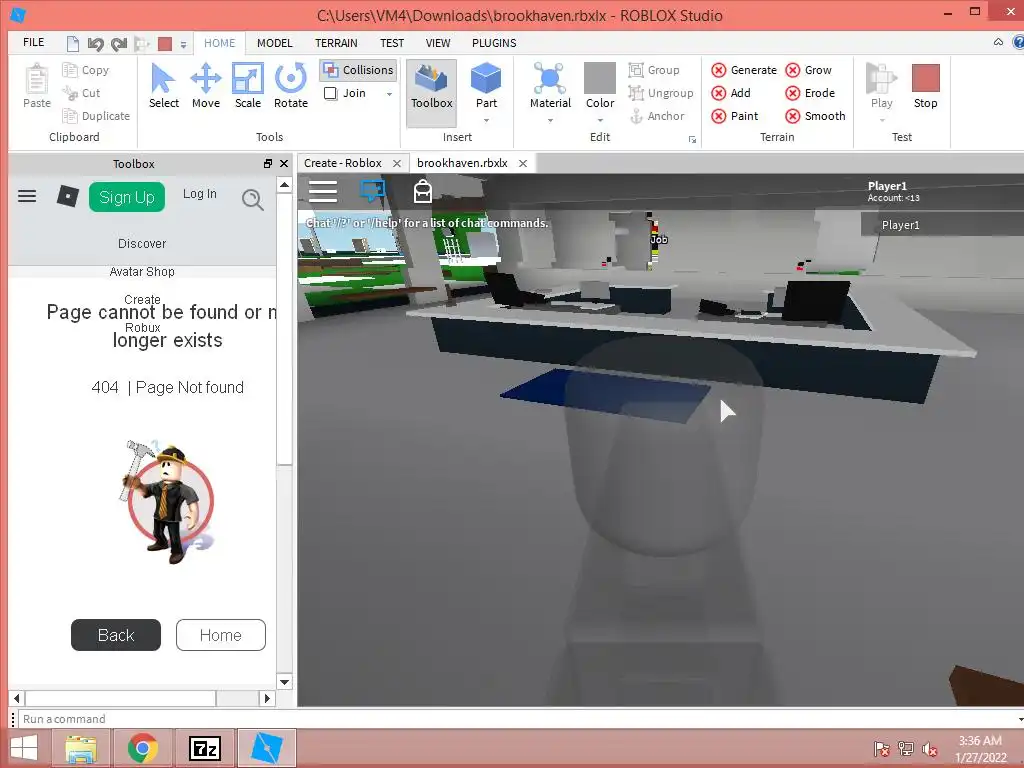The width and height of the screenshot is (1024, 768).
Task: Click the Home button on 404 page
Action: click(221, 635)
